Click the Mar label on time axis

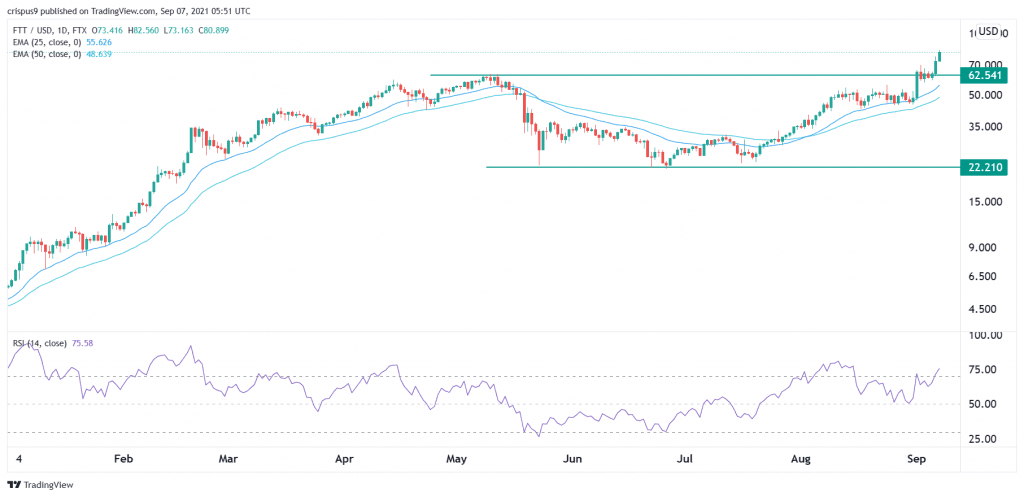[x=228, y=460]
